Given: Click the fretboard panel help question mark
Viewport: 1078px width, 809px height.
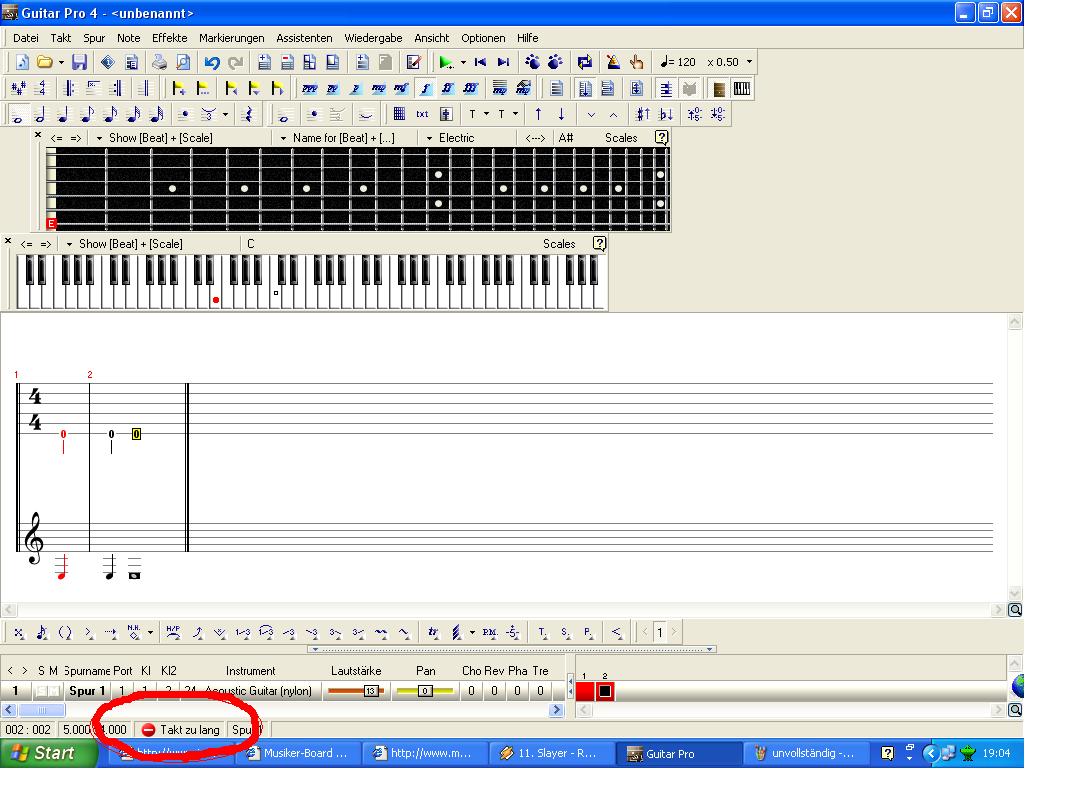Looking at the screenshot, I should pyautogui.click(x=661, y=137).
